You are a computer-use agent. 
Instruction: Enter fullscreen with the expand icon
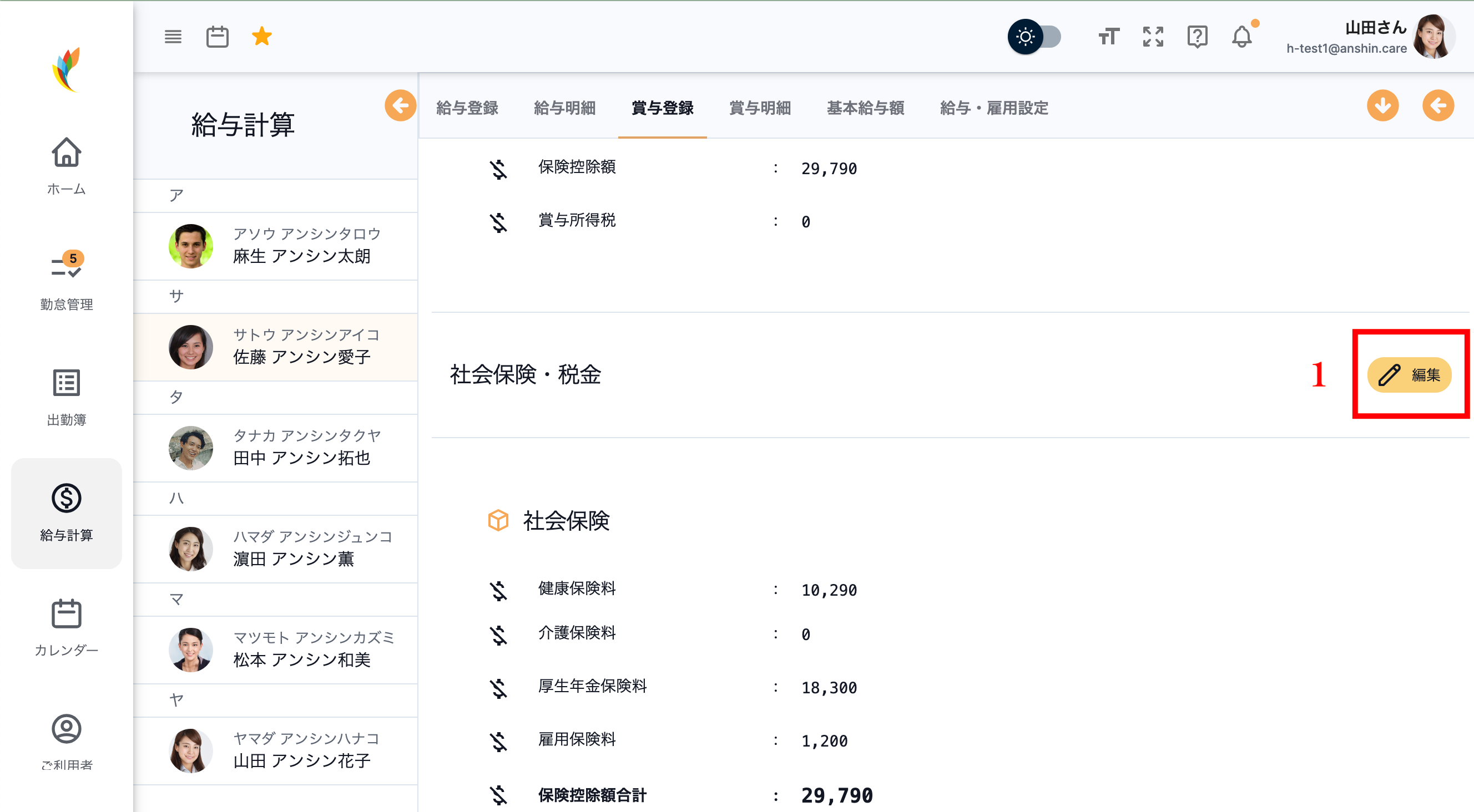click(x=1153, y=37)
